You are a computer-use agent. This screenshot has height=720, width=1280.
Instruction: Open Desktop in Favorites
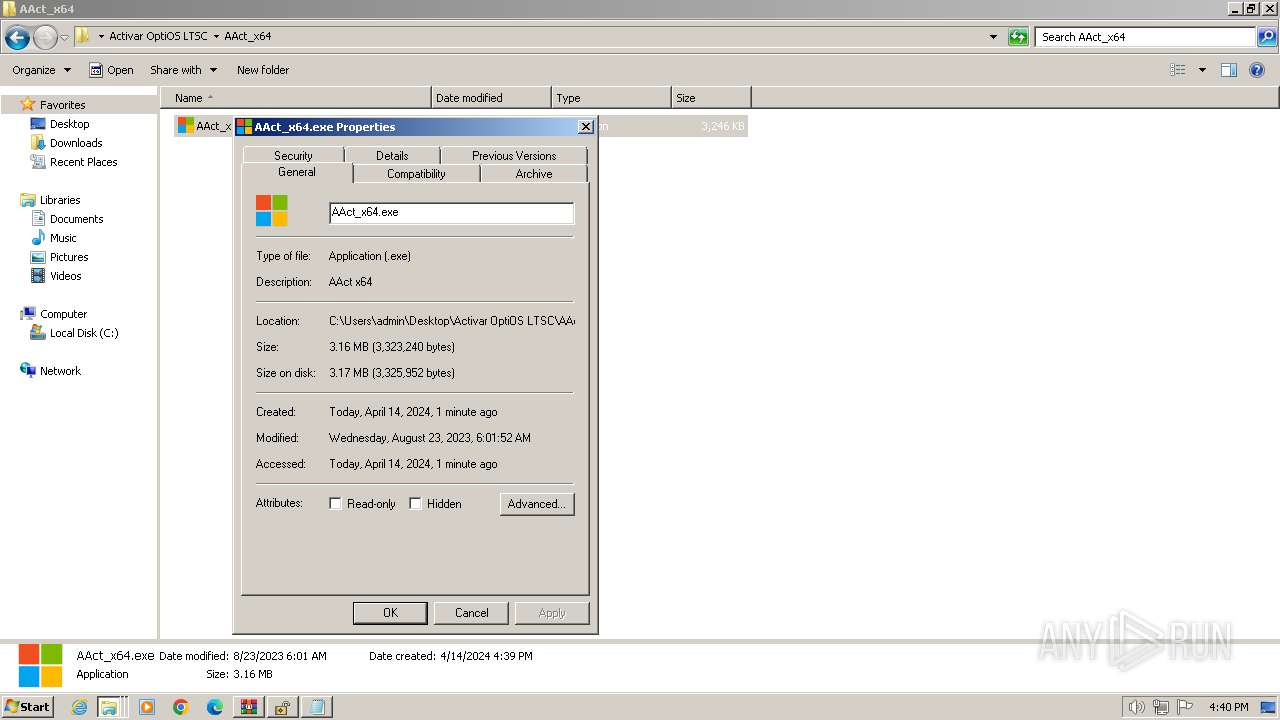click(x=69, y=124)
